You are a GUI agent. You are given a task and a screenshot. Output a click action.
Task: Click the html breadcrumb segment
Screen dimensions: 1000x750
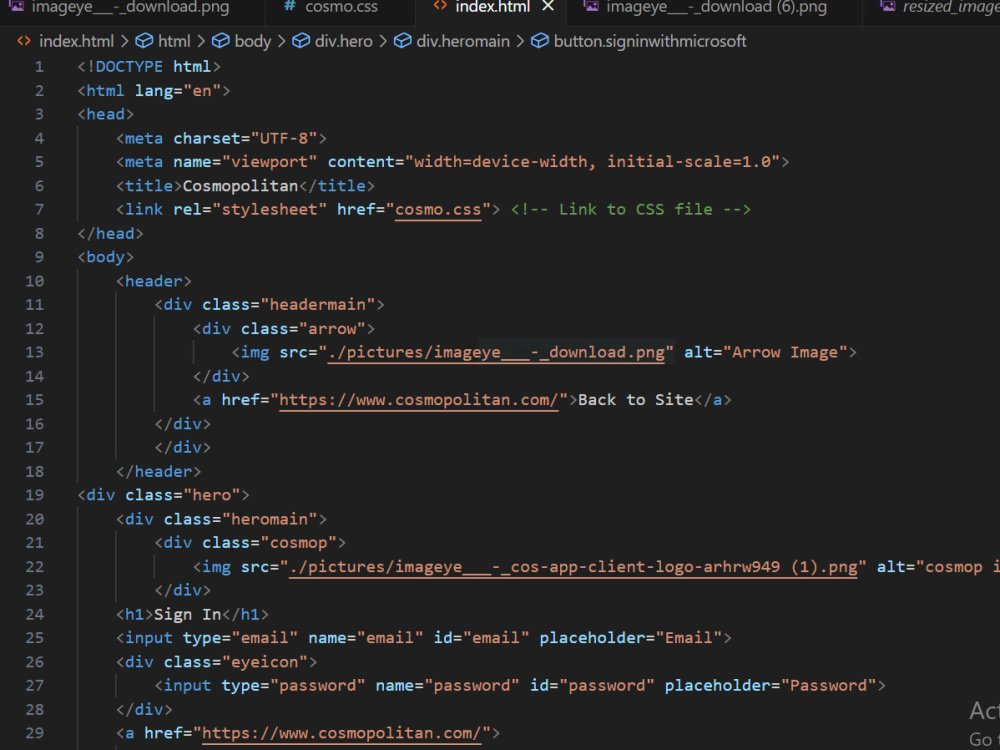174,41
